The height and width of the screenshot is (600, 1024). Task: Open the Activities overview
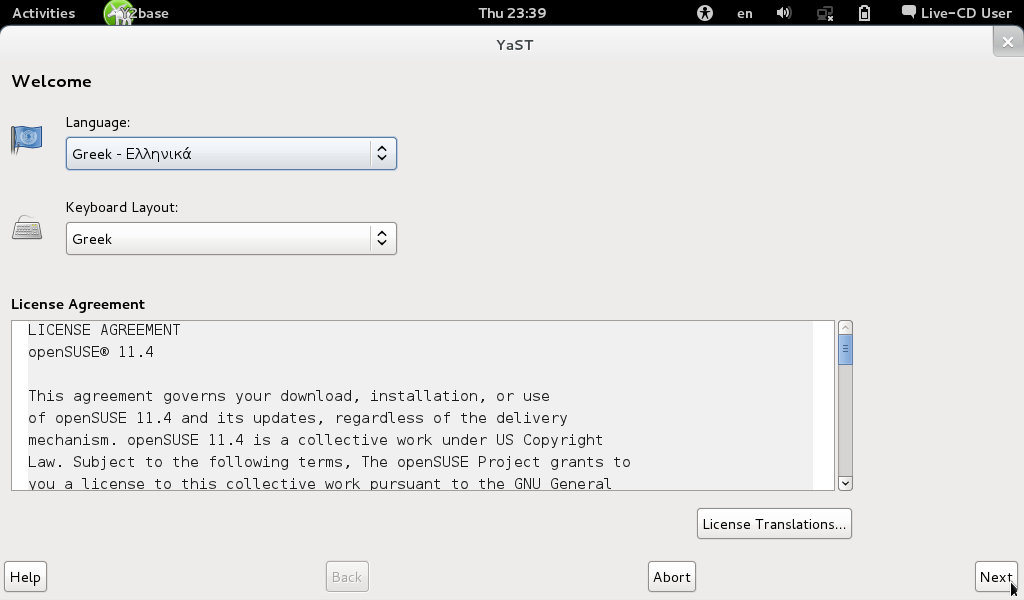click(x=43, y=13)
